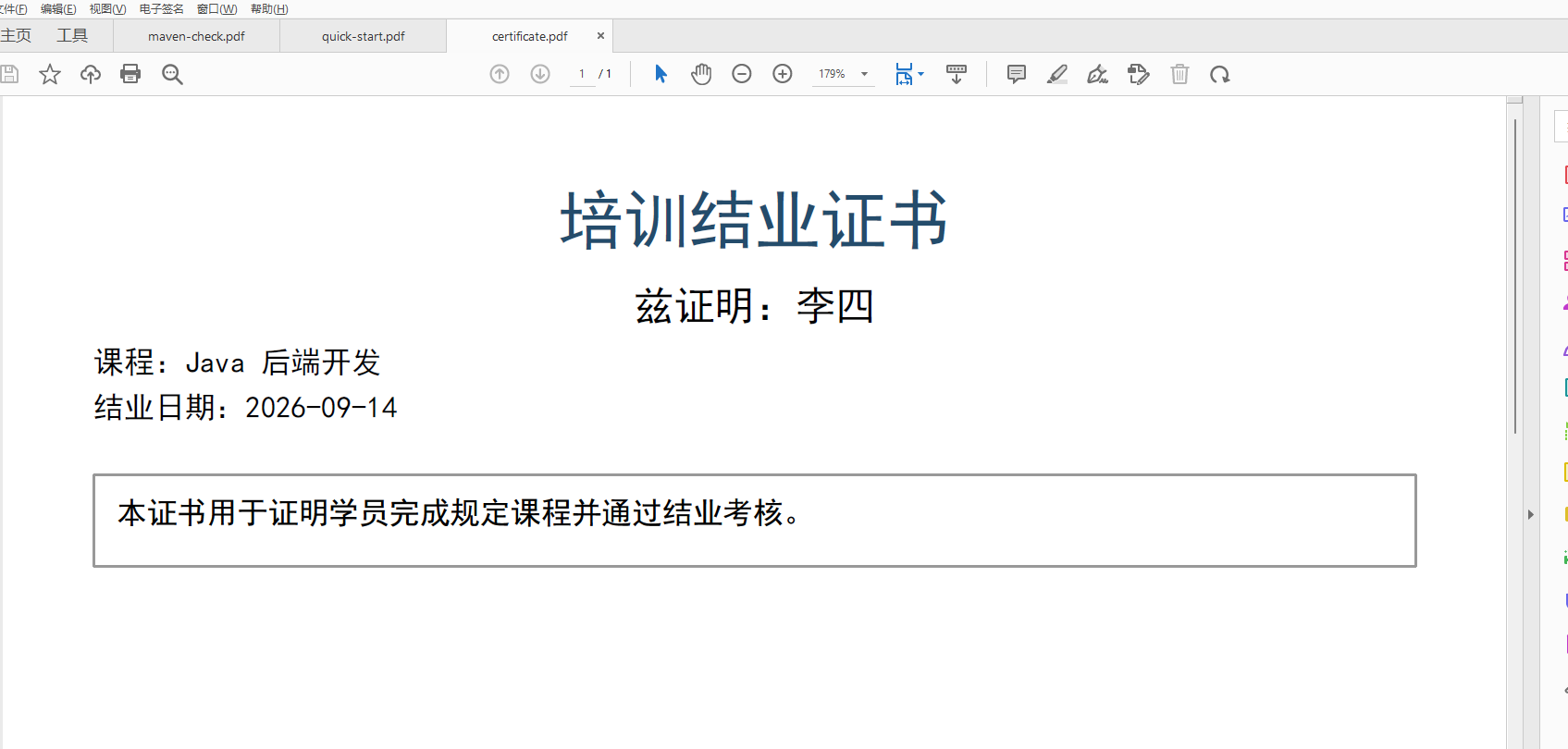Select the highlighter pen tool
Image resolution: width=1568 pixels, height=749 pixels.
click(x=1057, y=74)
